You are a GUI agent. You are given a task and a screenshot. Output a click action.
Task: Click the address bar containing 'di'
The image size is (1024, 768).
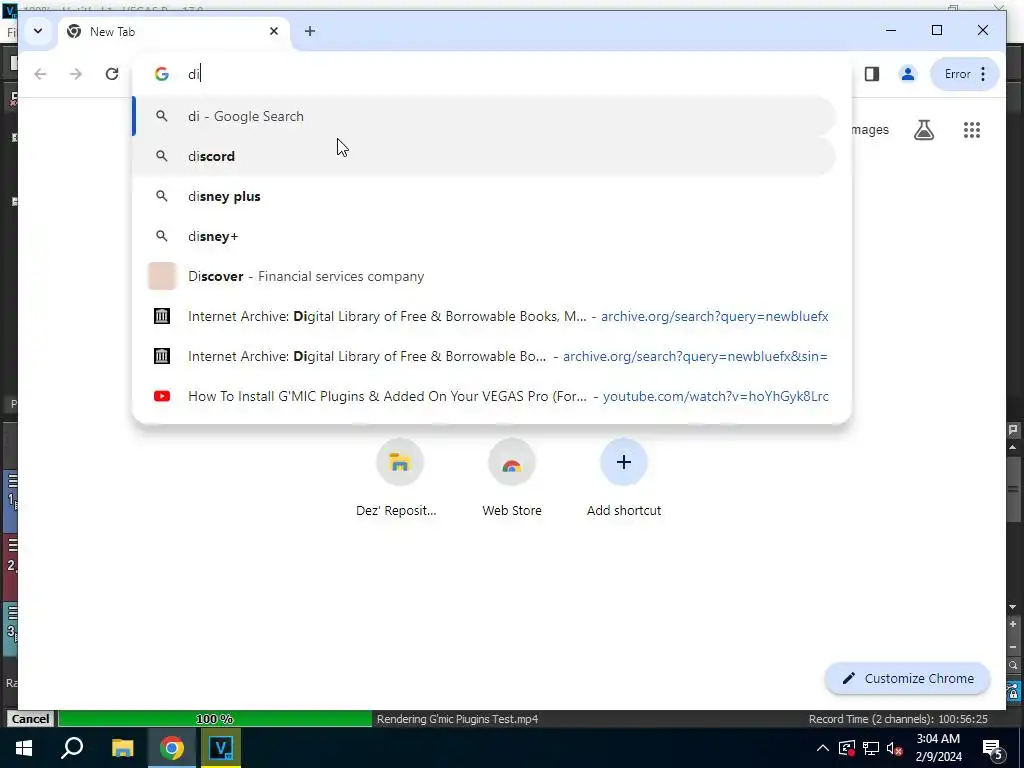click(491, 74)
